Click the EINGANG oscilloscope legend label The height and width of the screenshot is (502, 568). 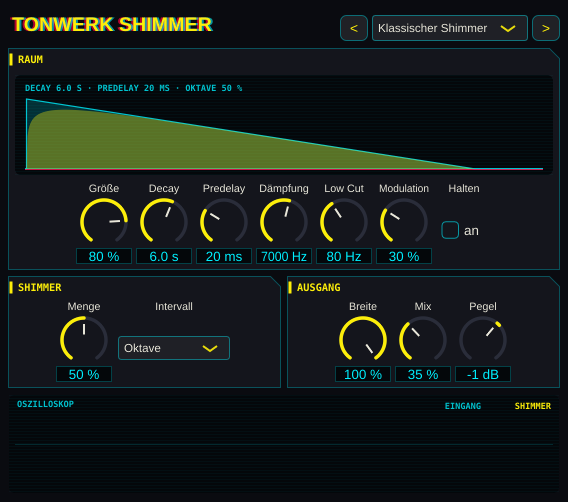463,406
